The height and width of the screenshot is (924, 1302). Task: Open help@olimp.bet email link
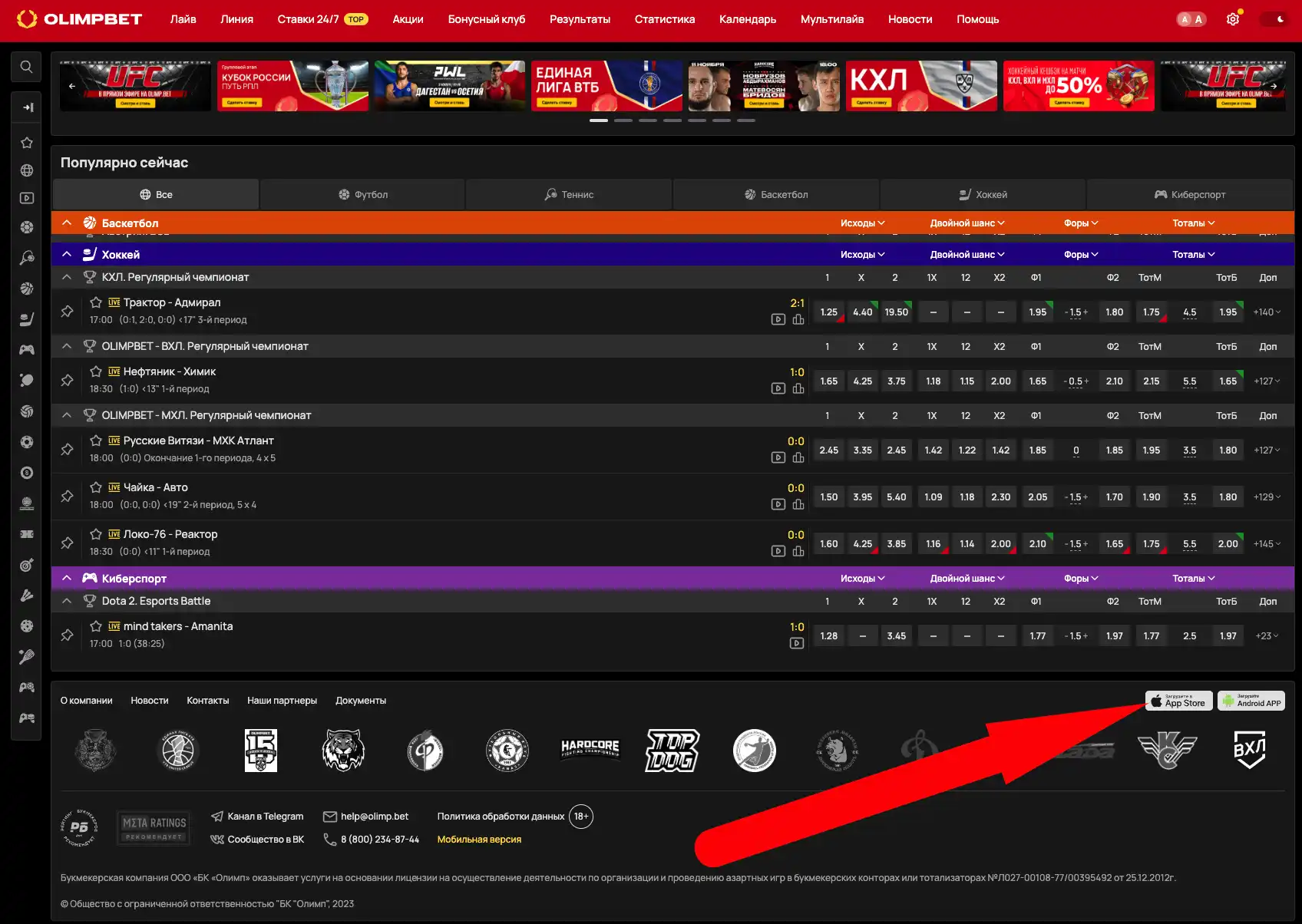click(366, 817)
